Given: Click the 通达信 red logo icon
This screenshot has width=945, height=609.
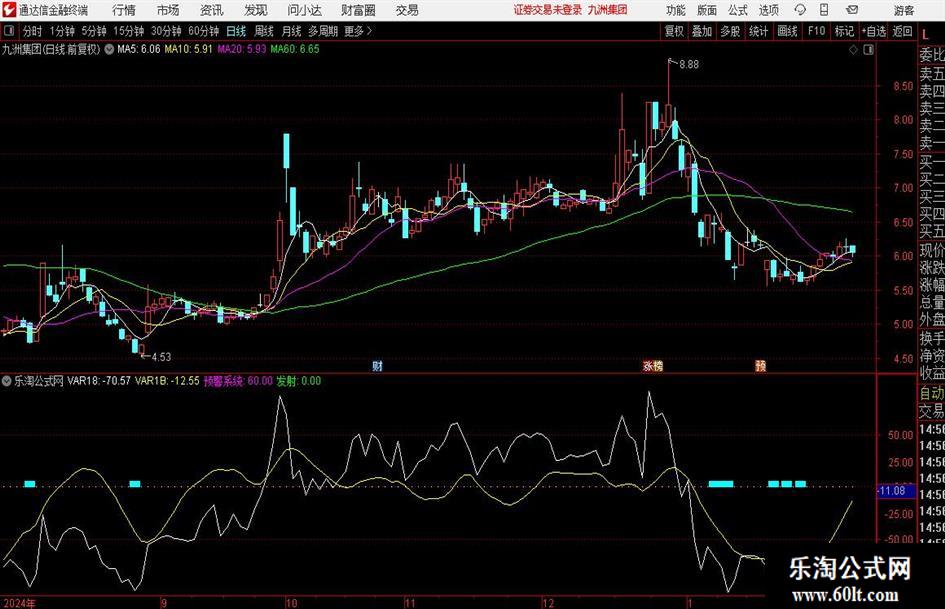Looking at the screenshot, I should click(x=9, y=10).
